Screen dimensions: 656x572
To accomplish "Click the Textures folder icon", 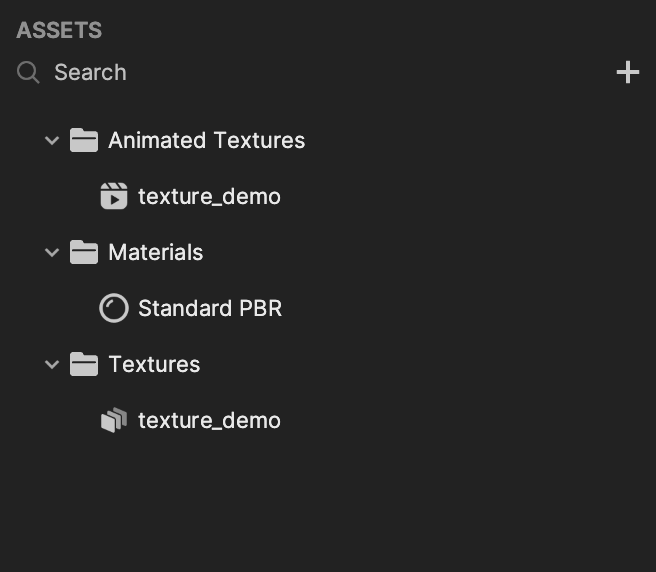I will [84, 364].
